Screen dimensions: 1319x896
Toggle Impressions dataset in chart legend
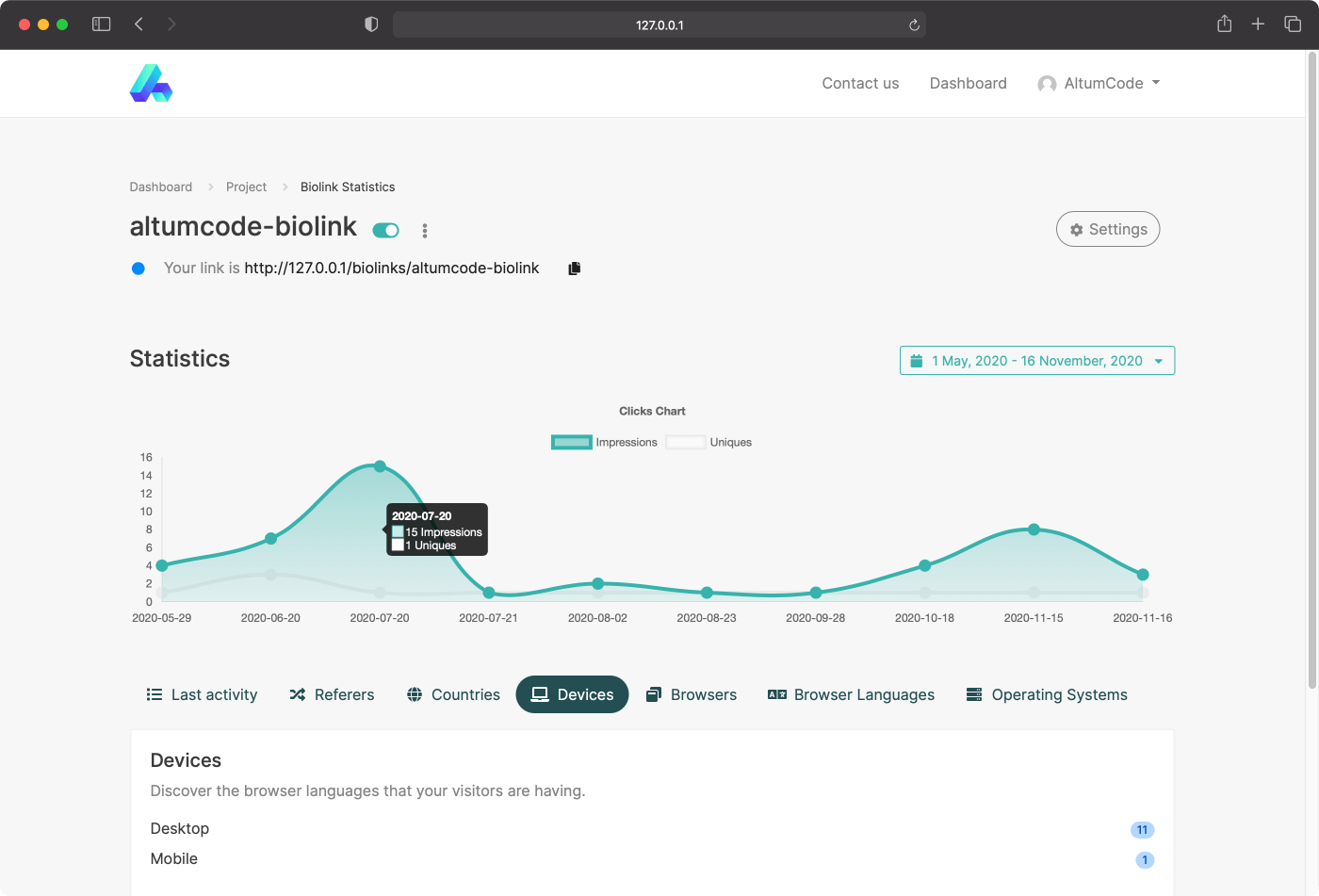[x=604, y=442]
